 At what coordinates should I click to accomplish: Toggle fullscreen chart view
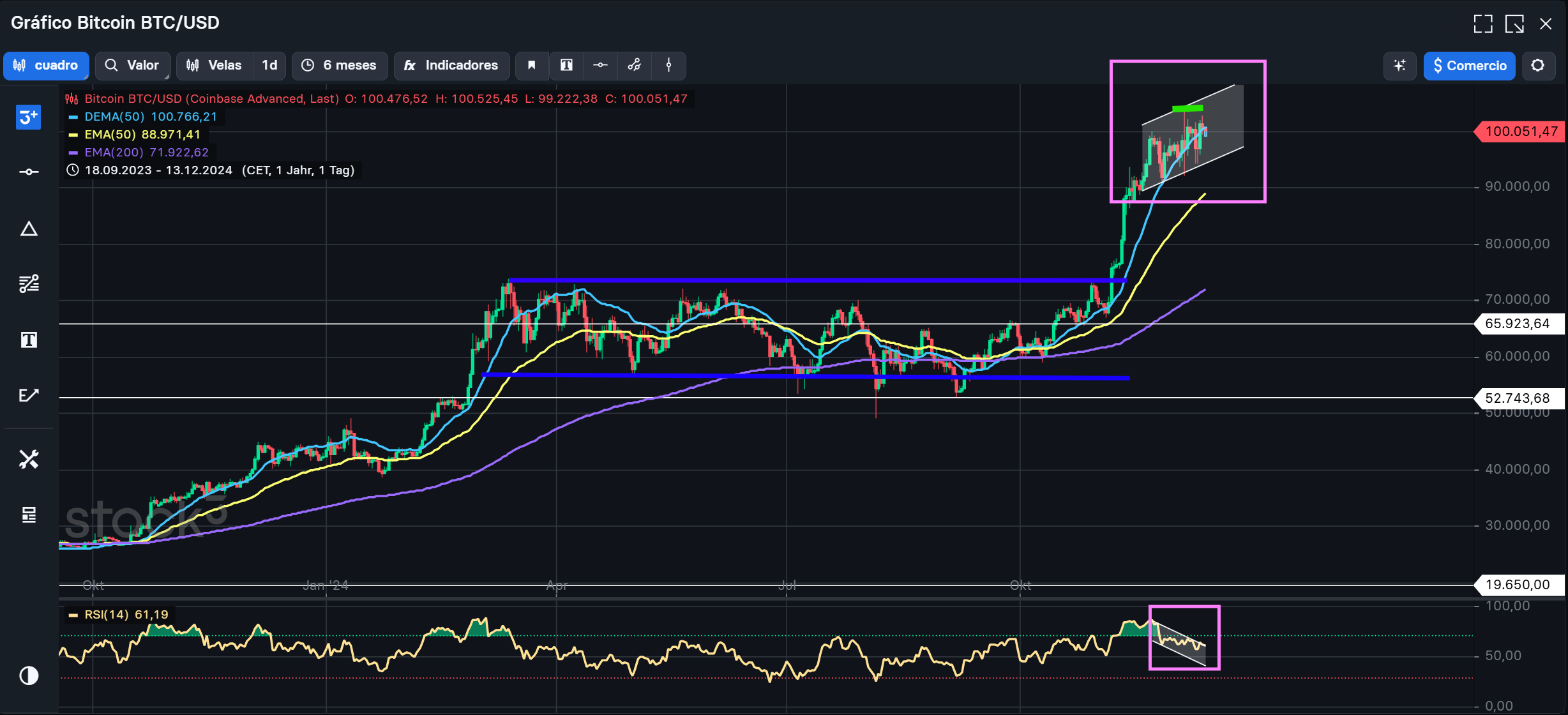click(x=1482, y=24)
